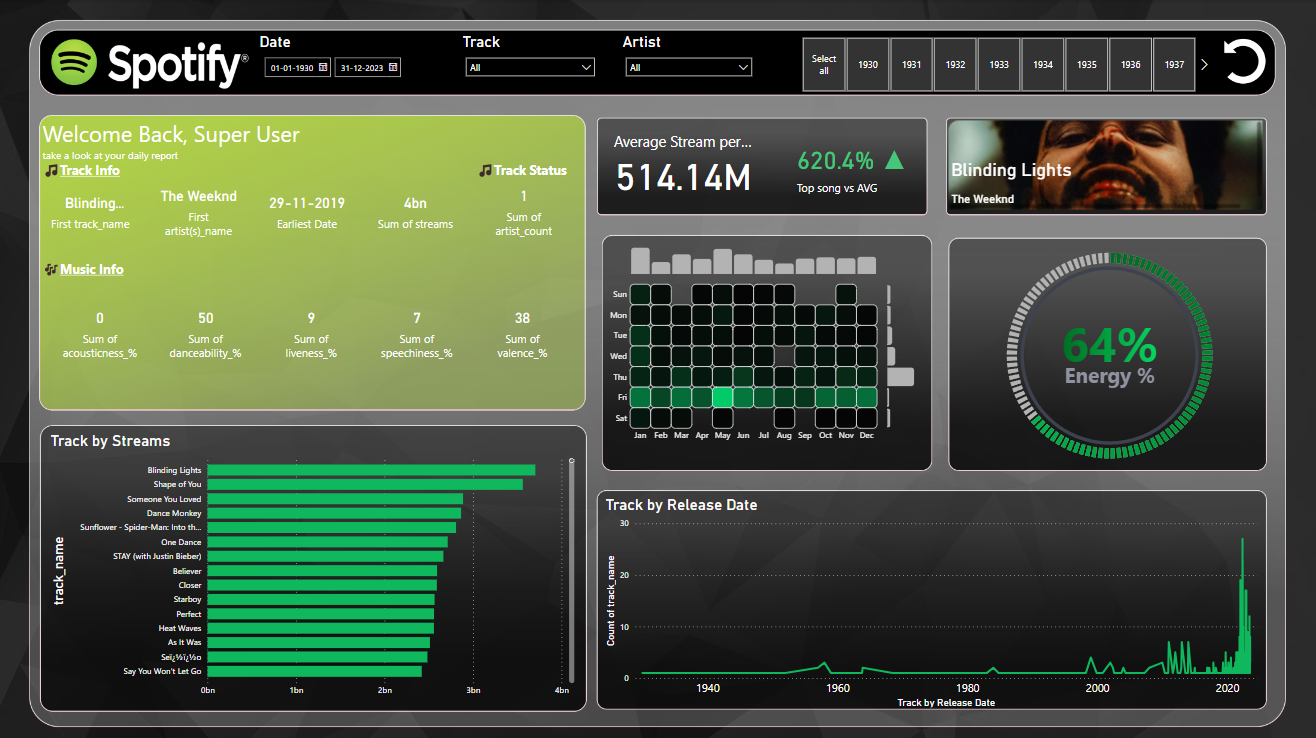Click the music note icon beside Track Info
The width and height of the screenshot is (1316, 738).
[x=51, y=171]
